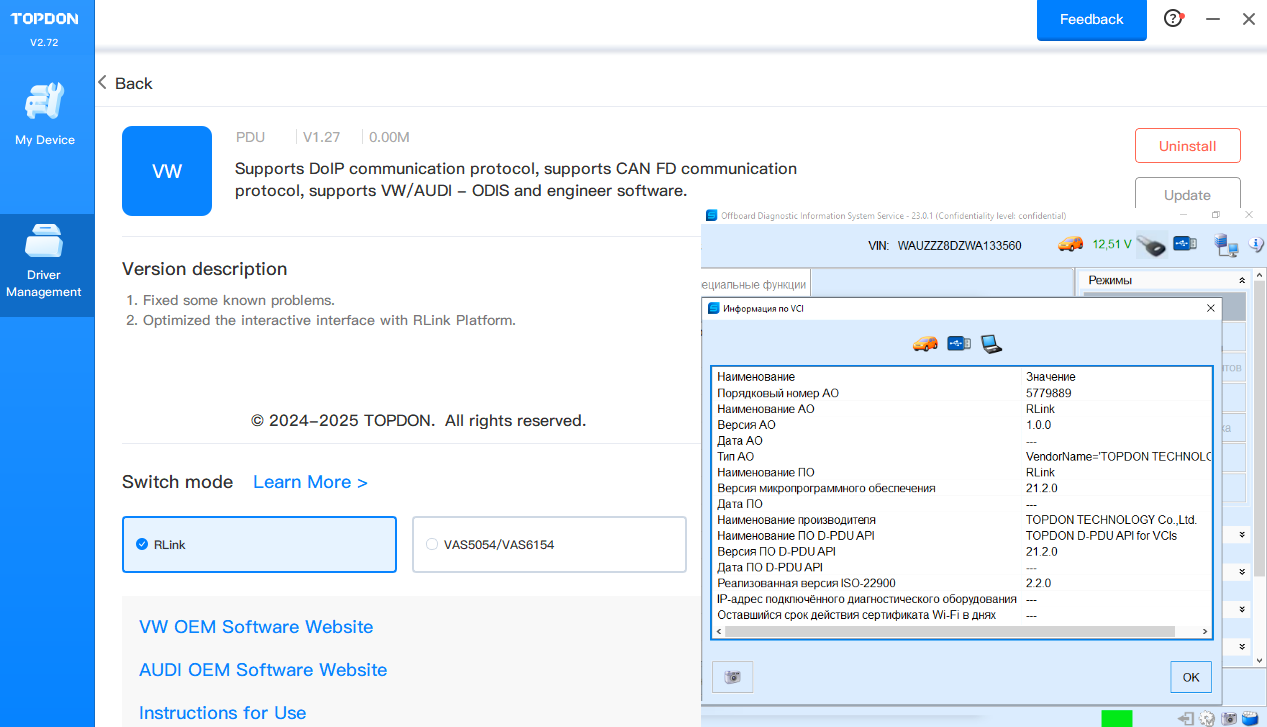Click the green status indicator in ODIS status bar

point(1116,718)
